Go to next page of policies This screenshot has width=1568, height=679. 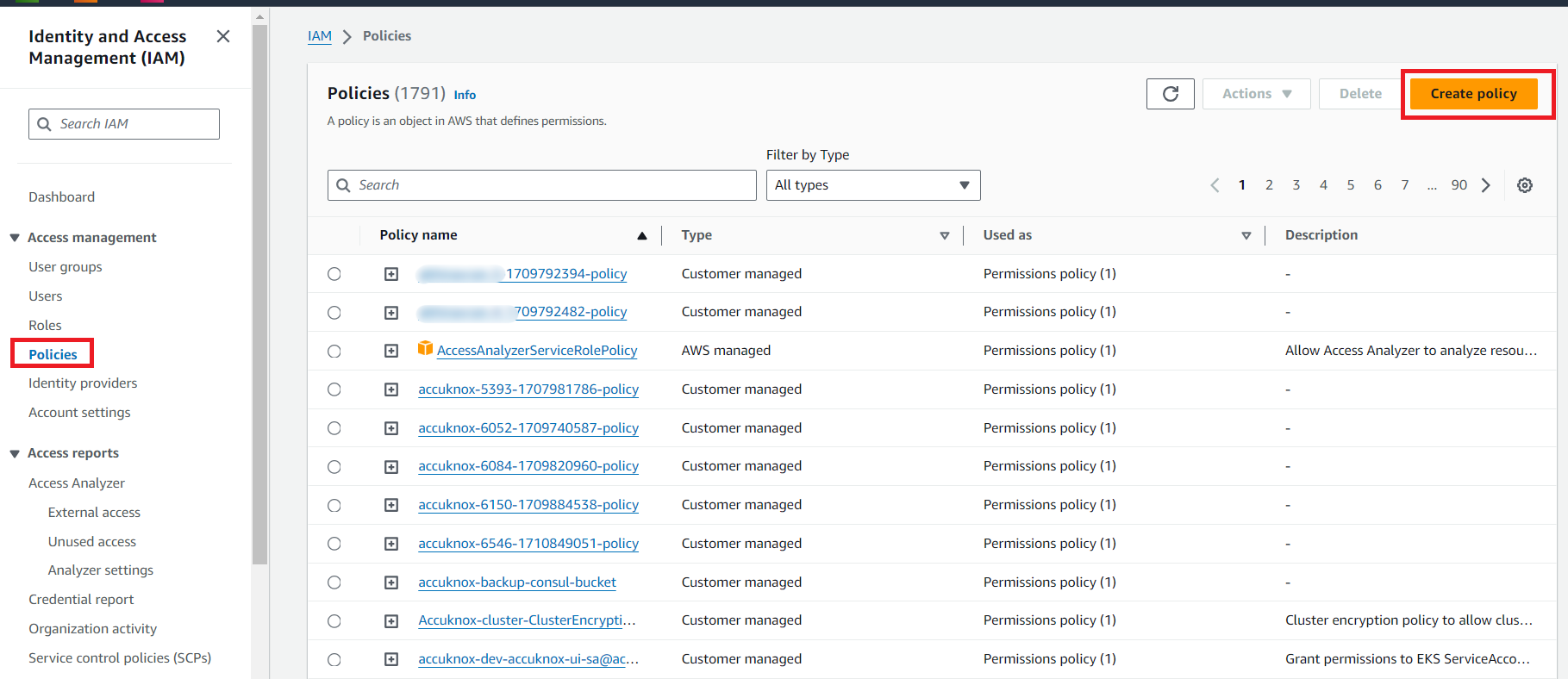click(1485, 185)
